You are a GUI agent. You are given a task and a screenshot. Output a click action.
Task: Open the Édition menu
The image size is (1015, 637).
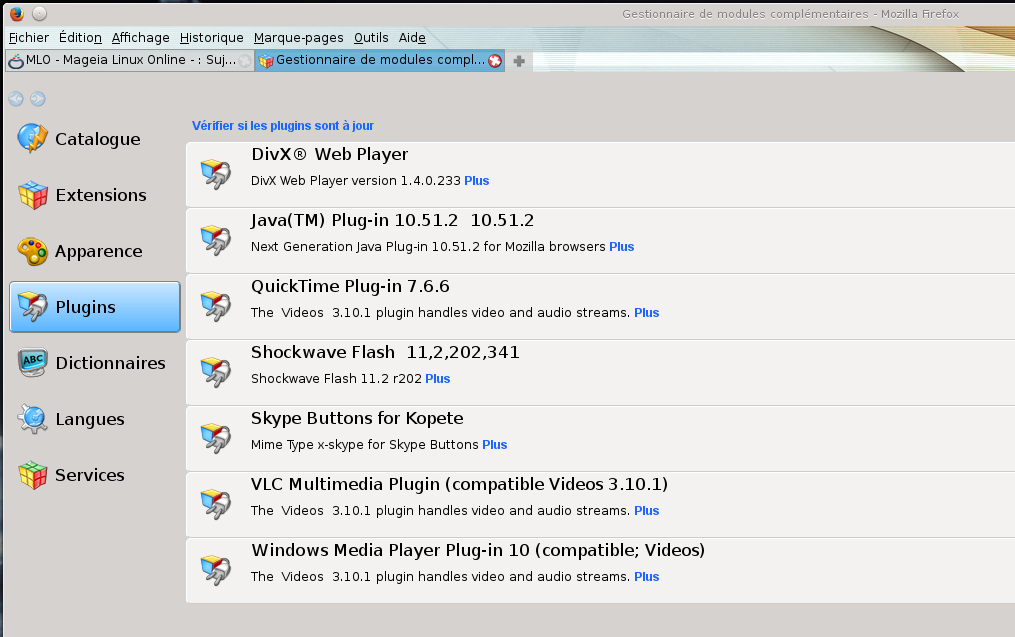point(80,38)
